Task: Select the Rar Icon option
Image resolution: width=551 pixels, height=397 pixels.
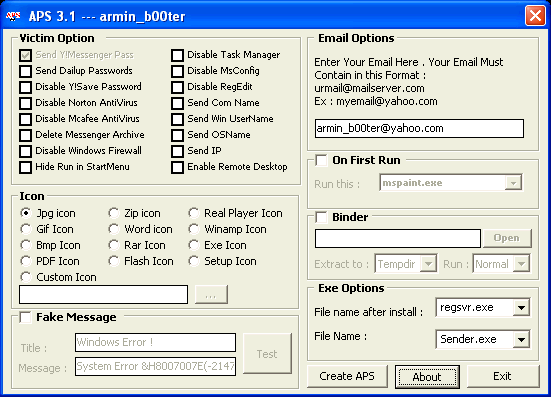Action: tap(114, 245)
